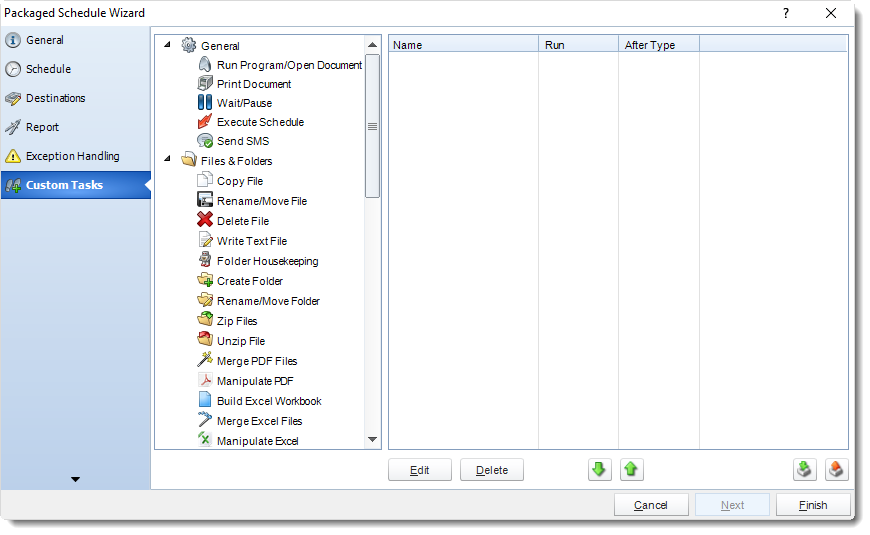Click the Folder Housekeeping icon
This screenshot has width=870, height=535.
click(x=205, y=260)
